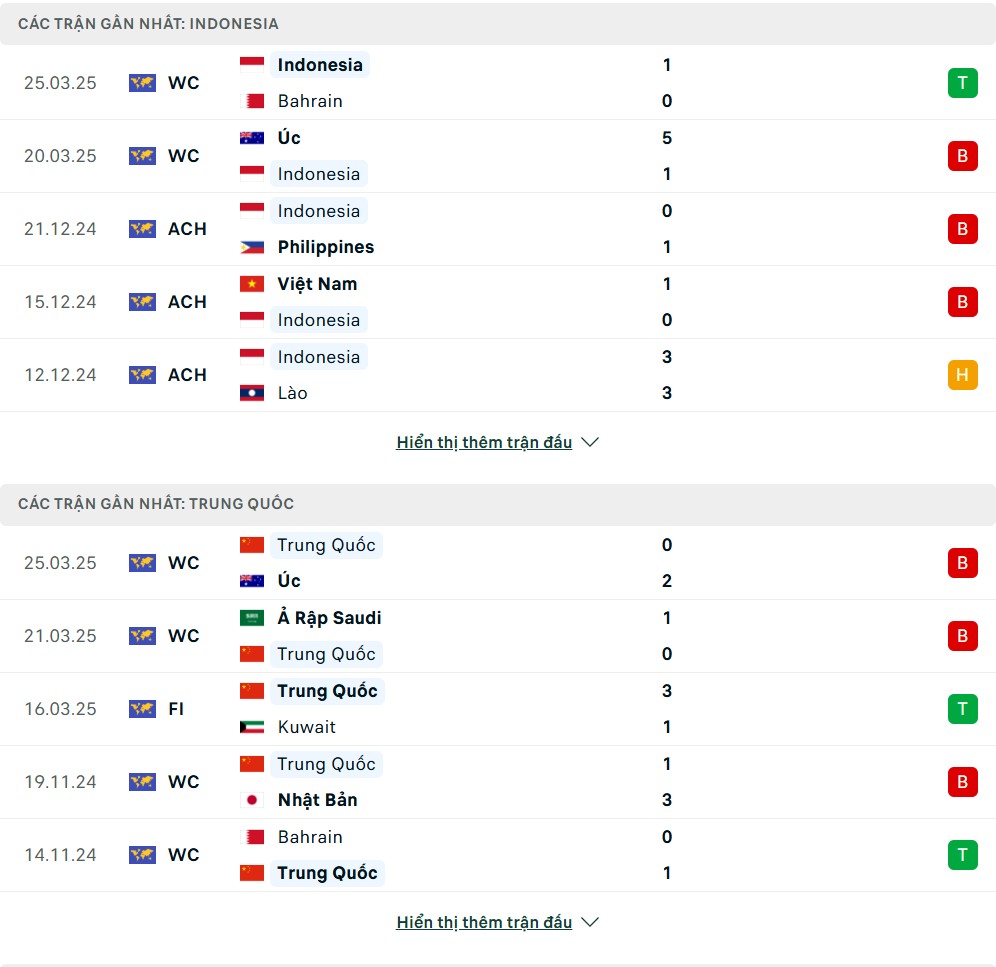Image resolution: width=996 pixels, height=967 pixels.
Task: Click the Việt Nam flag icon
Action: [252, 284]
